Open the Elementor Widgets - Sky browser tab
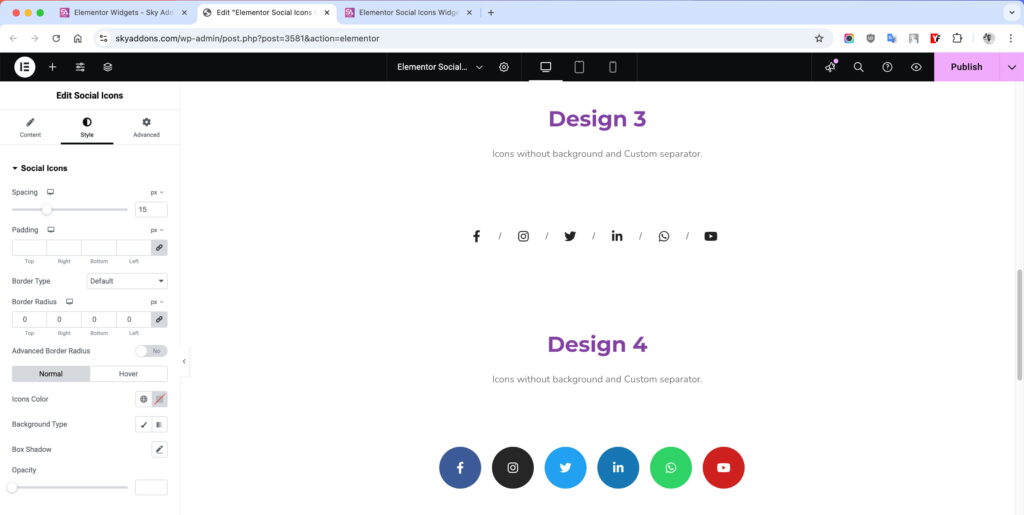The image size is (1024, 515). tap(122, 12)
